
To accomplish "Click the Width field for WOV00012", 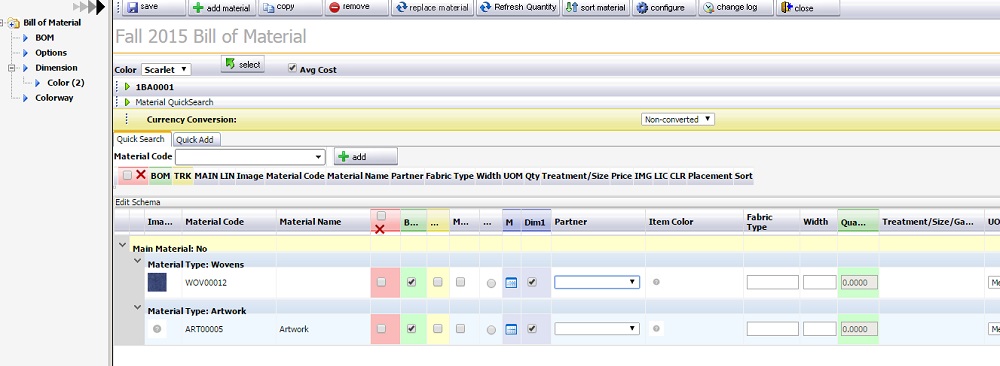I will [820, 282].
